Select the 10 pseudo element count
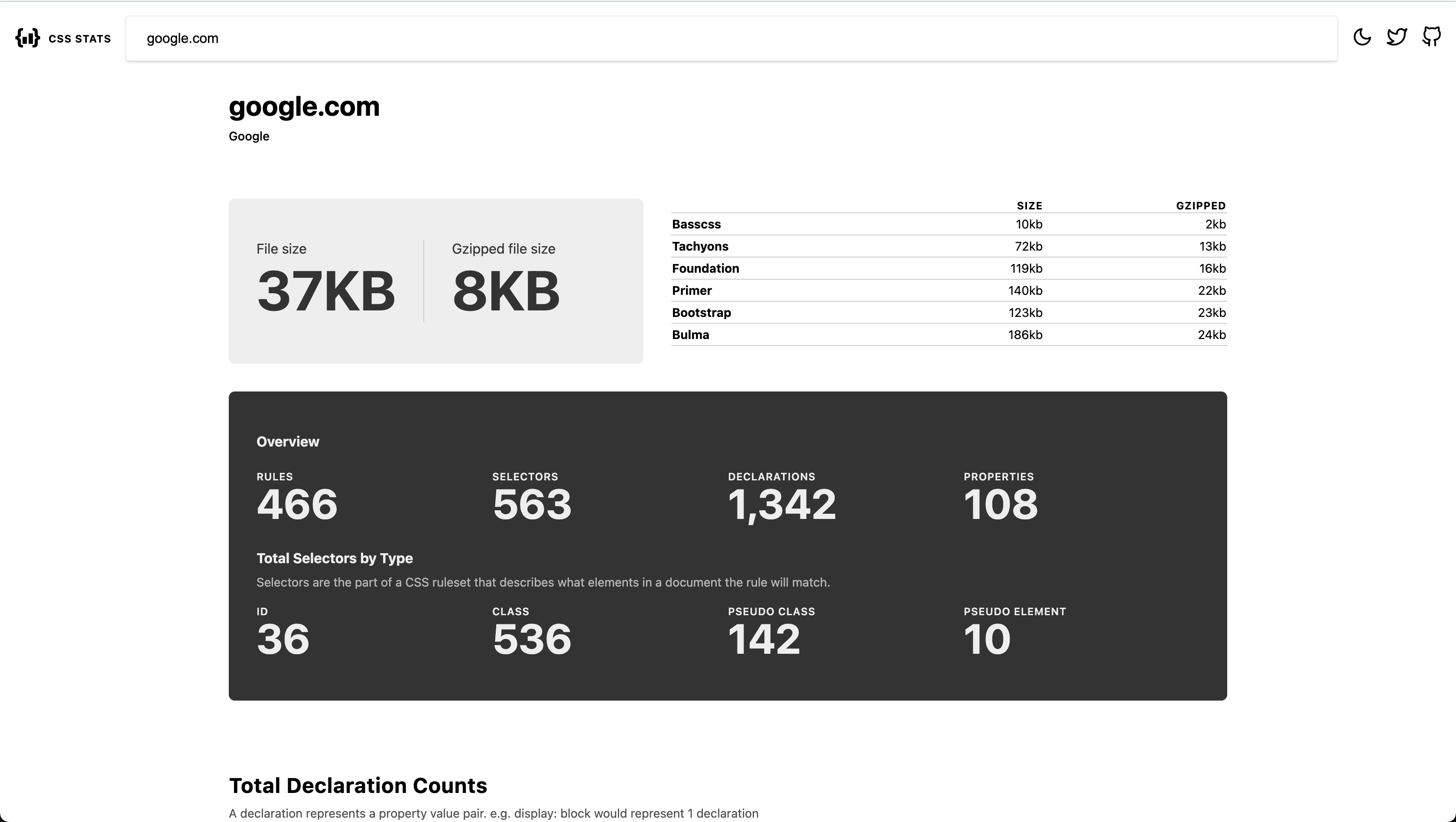Viewport: 1456px width, 822px height. (x=988, y=639)
